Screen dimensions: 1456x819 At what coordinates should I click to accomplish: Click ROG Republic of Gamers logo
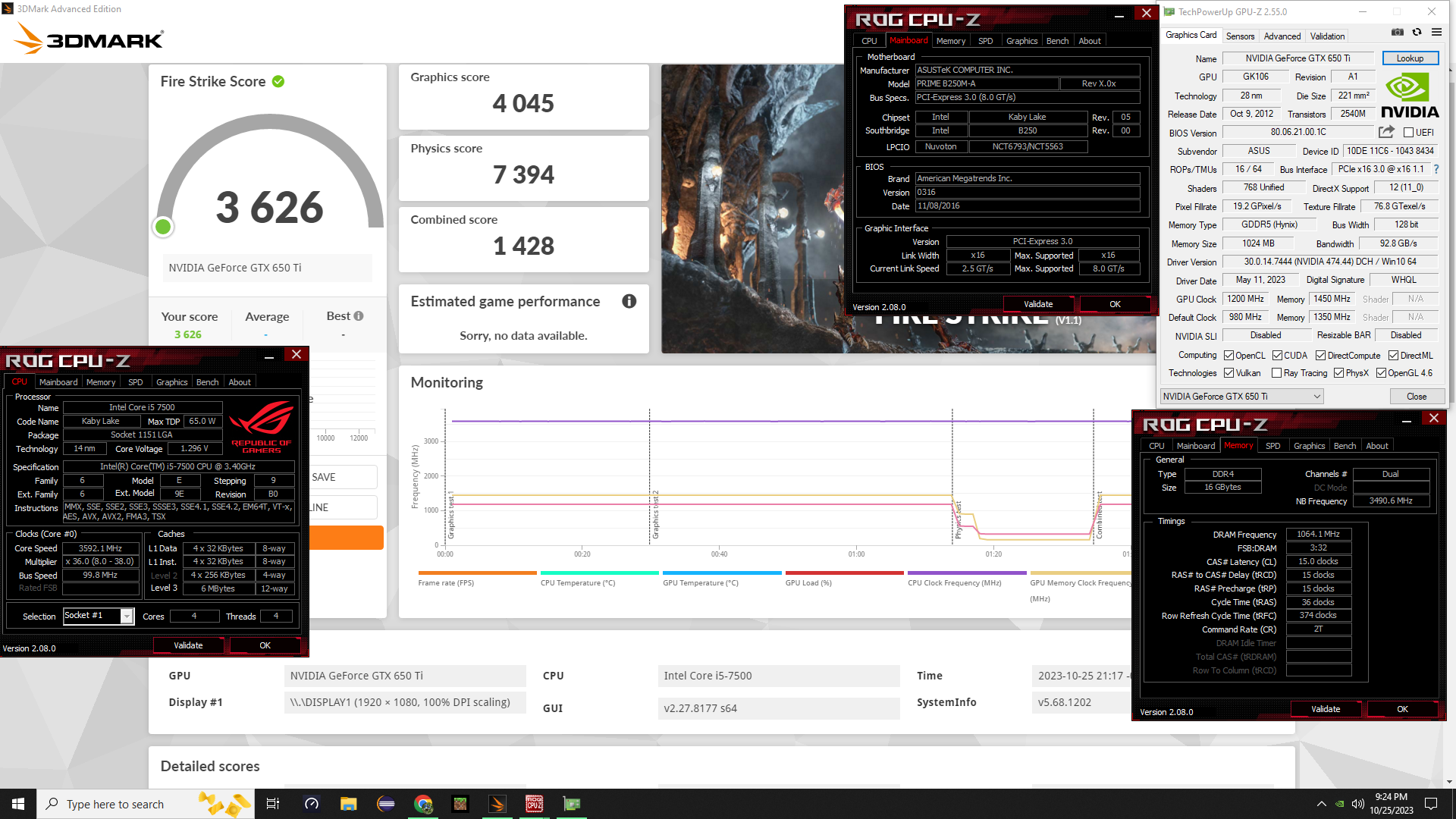point(261,427)
